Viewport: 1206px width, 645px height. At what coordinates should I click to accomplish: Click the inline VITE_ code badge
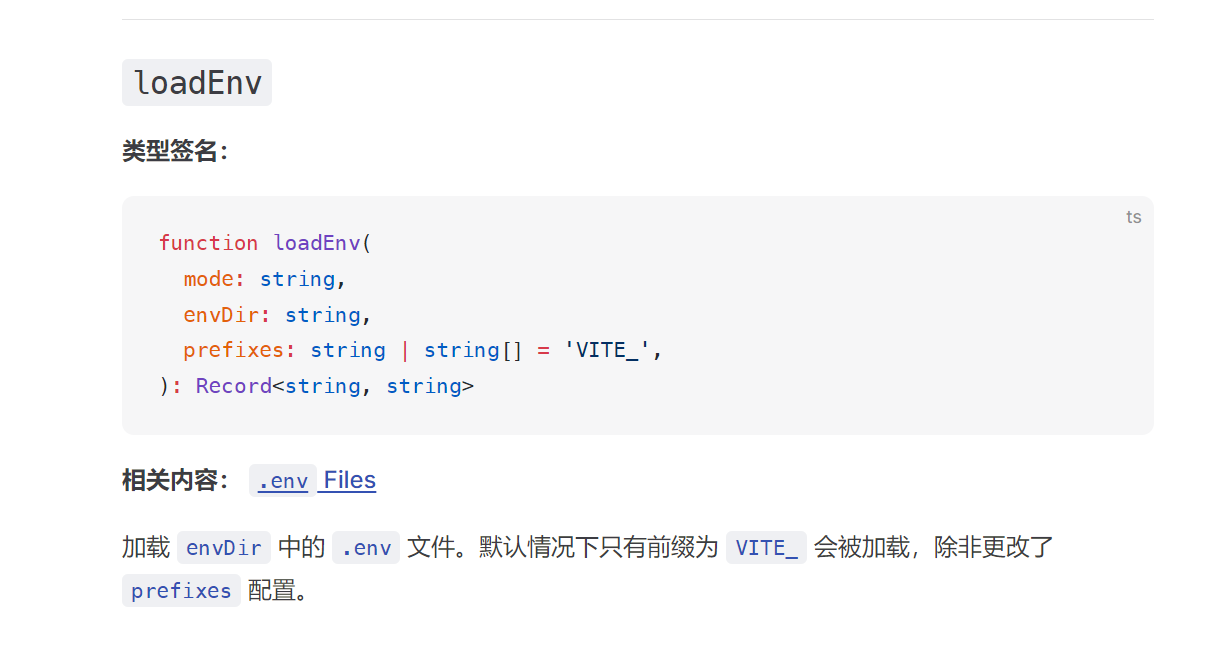(766, 548)
